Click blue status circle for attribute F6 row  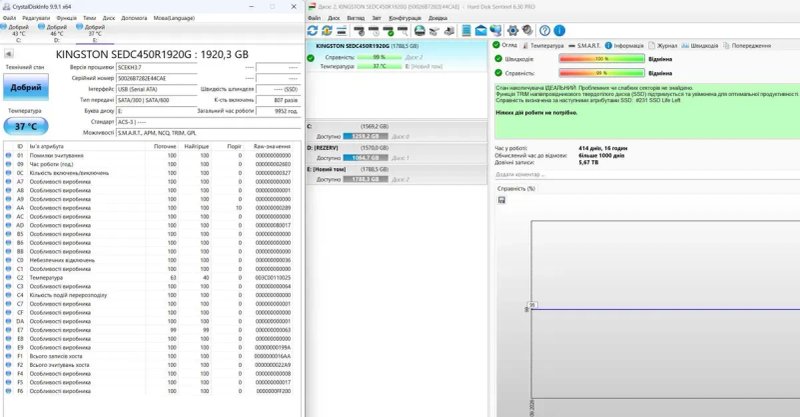coord(8,391)
